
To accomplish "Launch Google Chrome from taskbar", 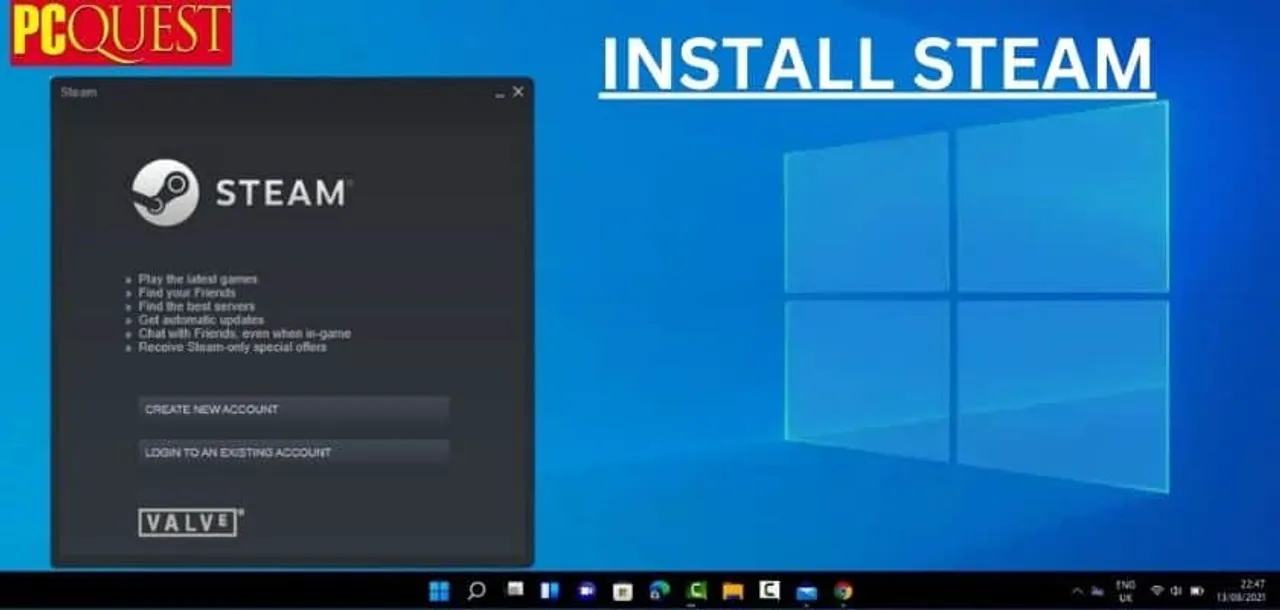I will click(x=843, y=590).
